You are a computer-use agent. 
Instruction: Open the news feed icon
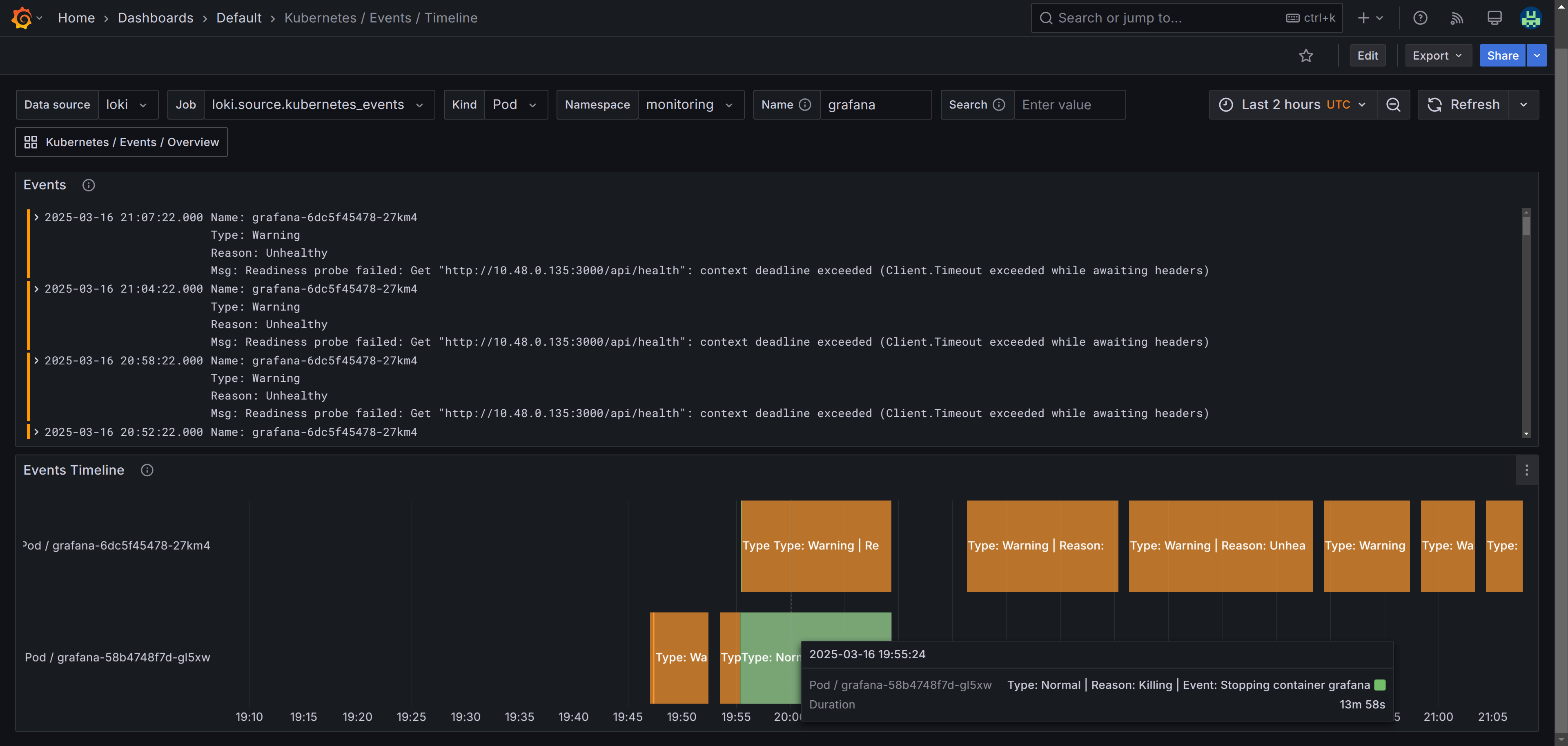[1457, 18]
